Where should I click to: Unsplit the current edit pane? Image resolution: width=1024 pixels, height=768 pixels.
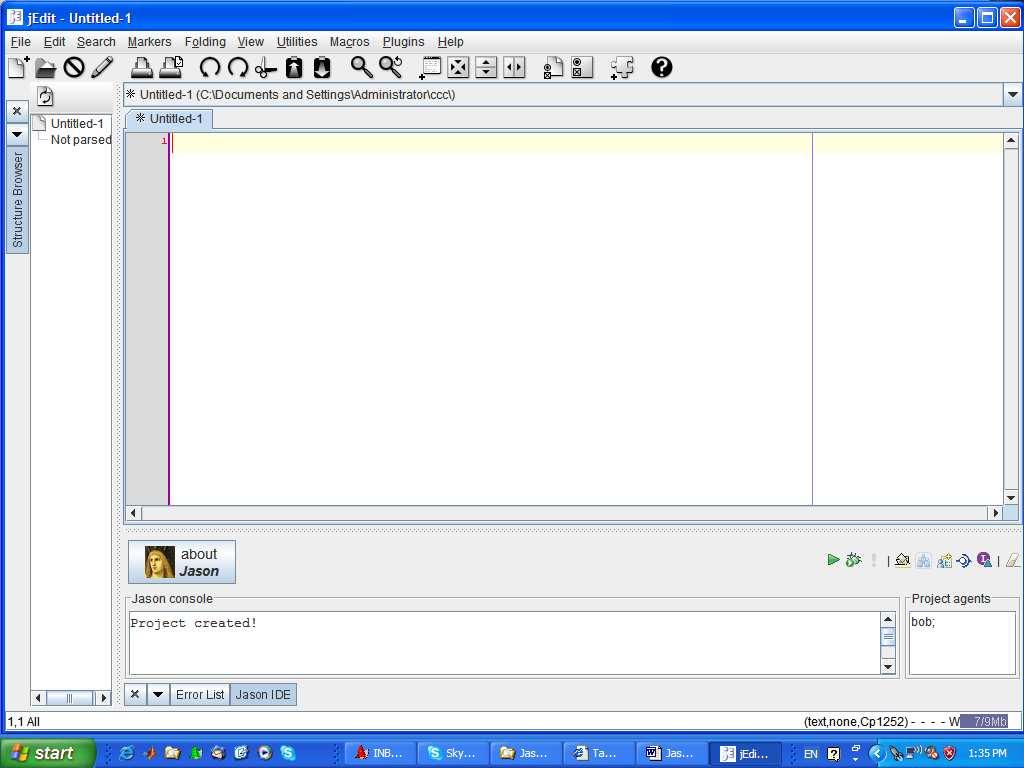tap(458, 67)
